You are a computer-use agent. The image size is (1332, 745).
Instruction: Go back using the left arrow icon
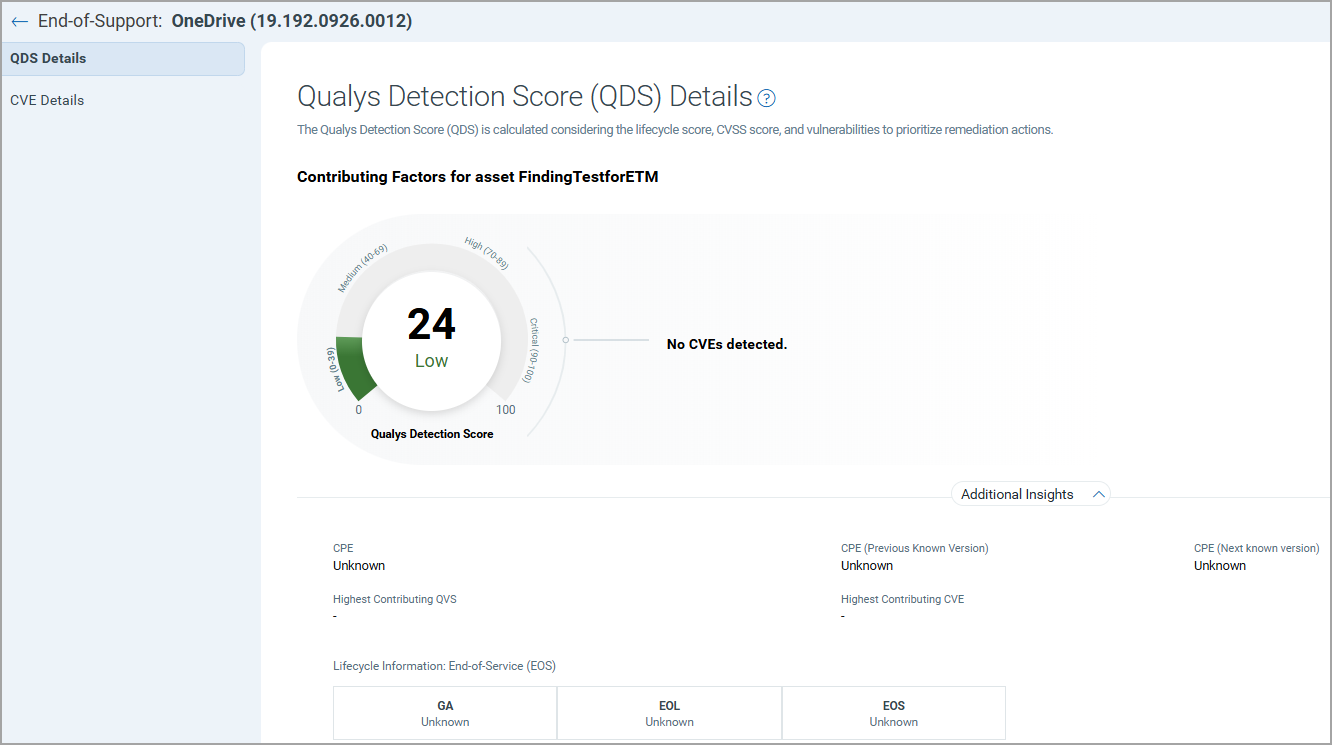point(19,21)
